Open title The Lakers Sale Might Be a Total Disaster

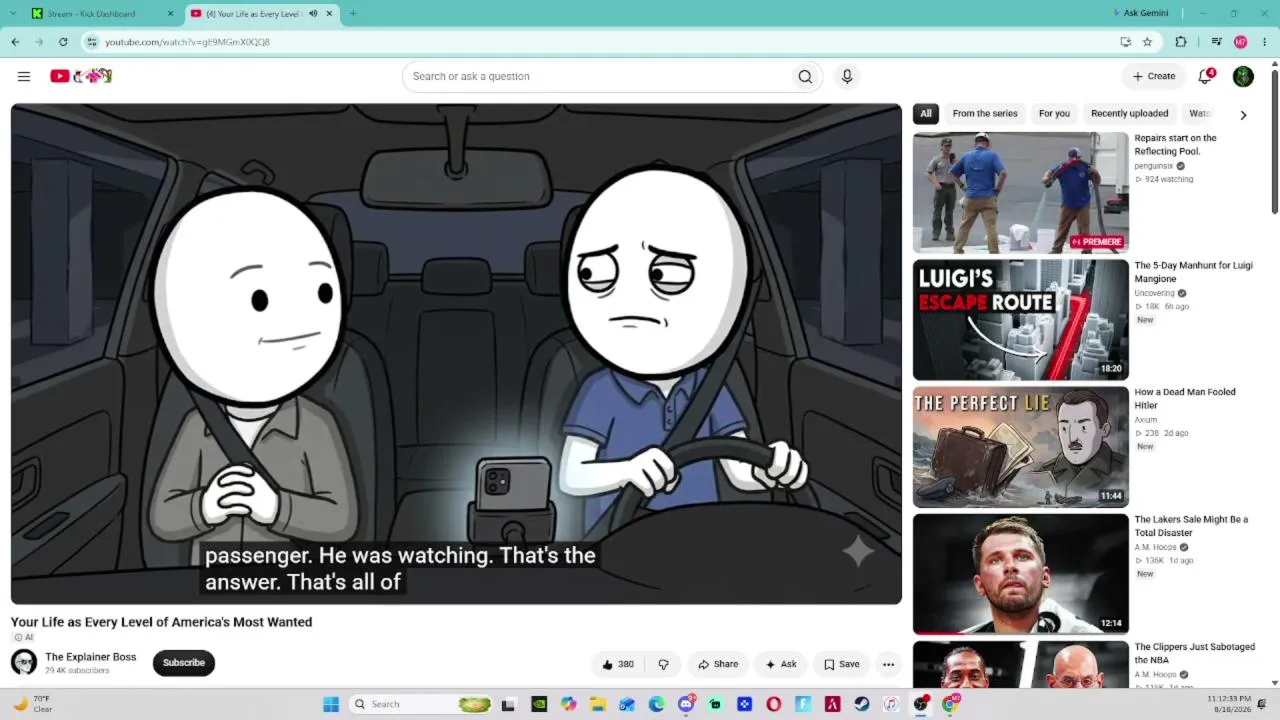[1191, 526]
